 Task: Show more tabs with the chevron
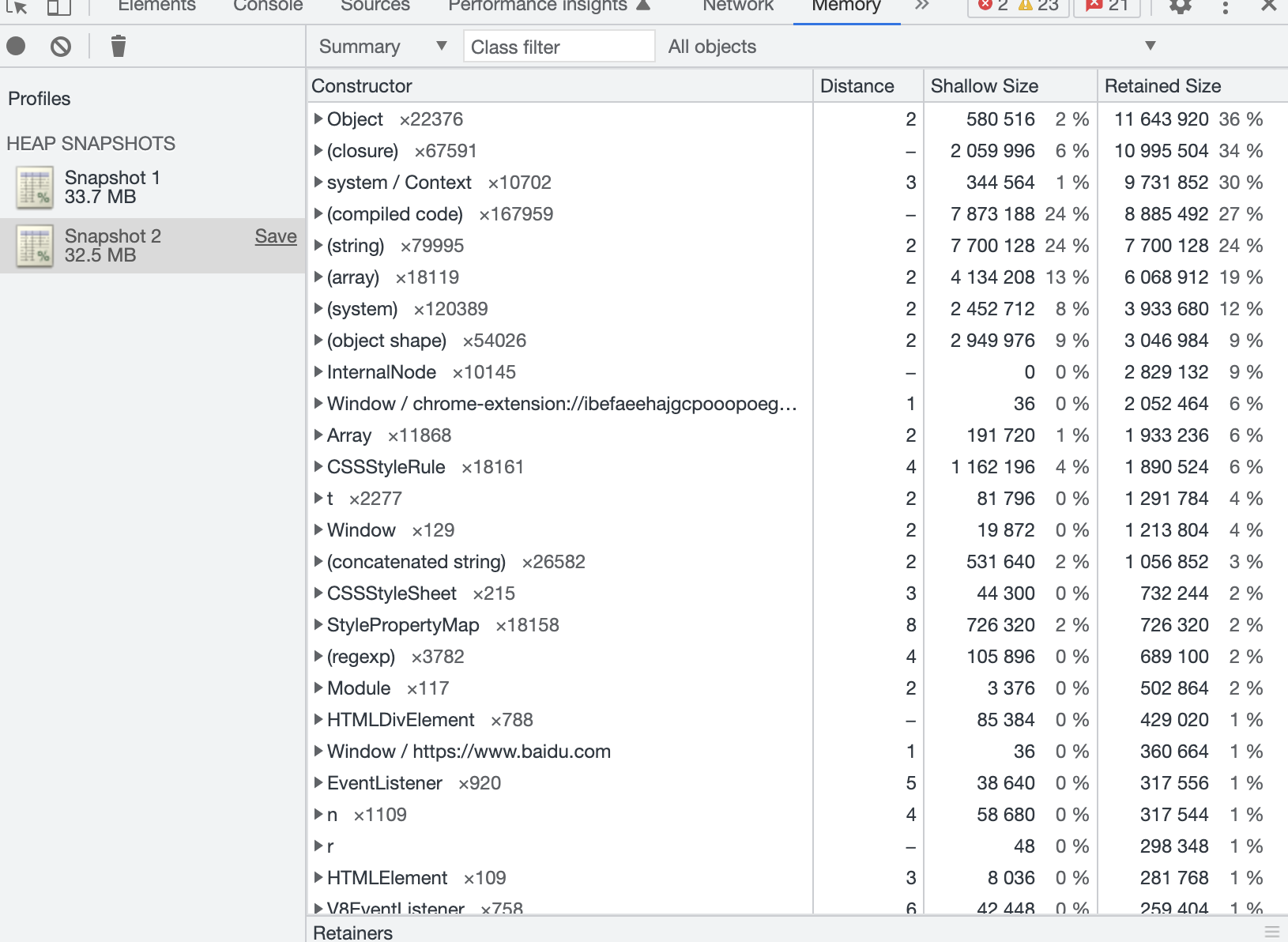tap(922, 6)
